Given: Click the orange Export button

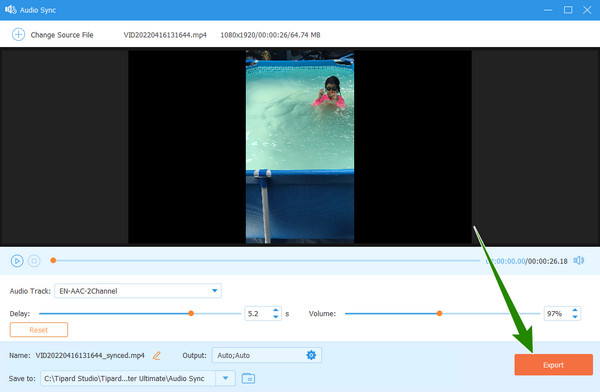Looking at the screenshot, I should (553, 364).
